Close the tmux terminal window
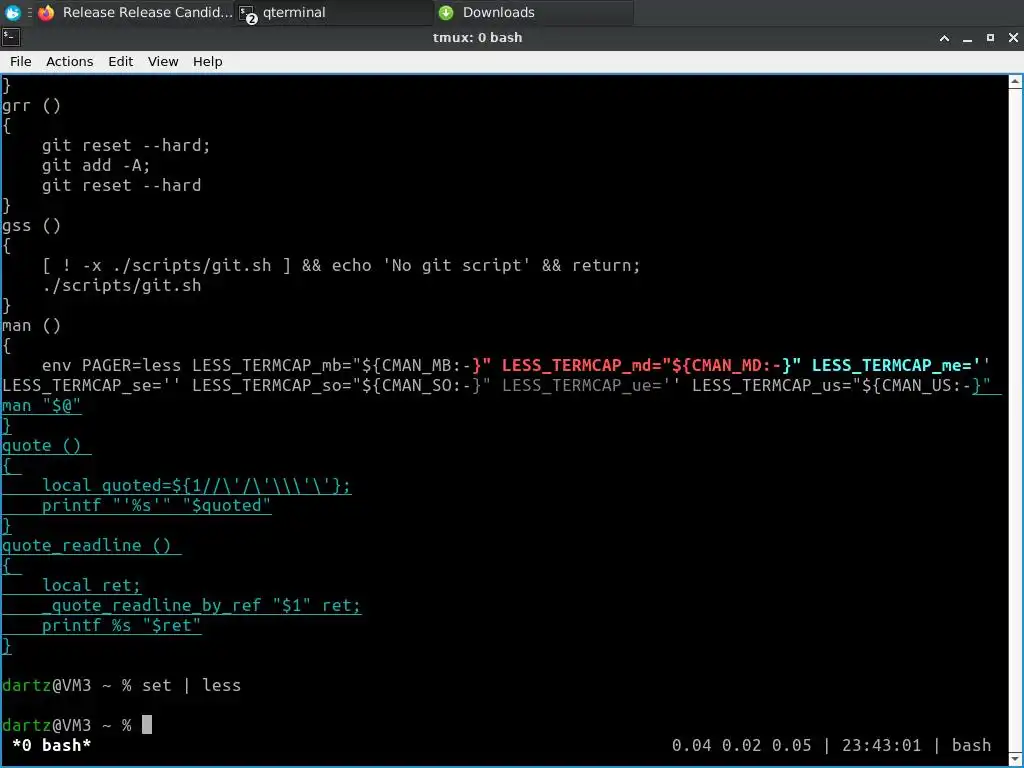Screen dimensions: 1024x768 (1013, 38)
